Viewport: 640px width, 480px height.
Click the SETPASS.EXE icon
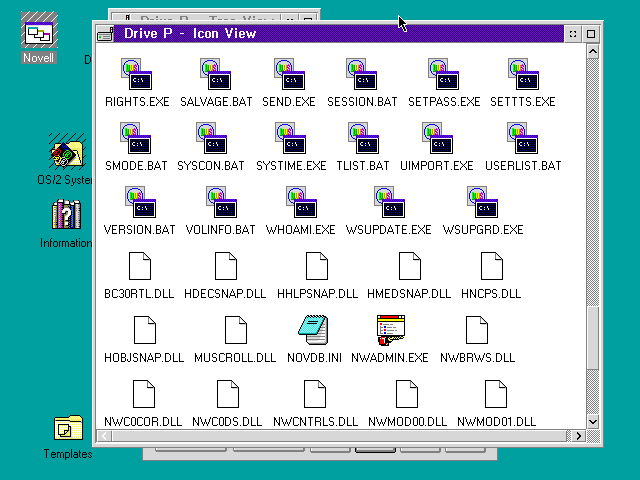point(444,74)
